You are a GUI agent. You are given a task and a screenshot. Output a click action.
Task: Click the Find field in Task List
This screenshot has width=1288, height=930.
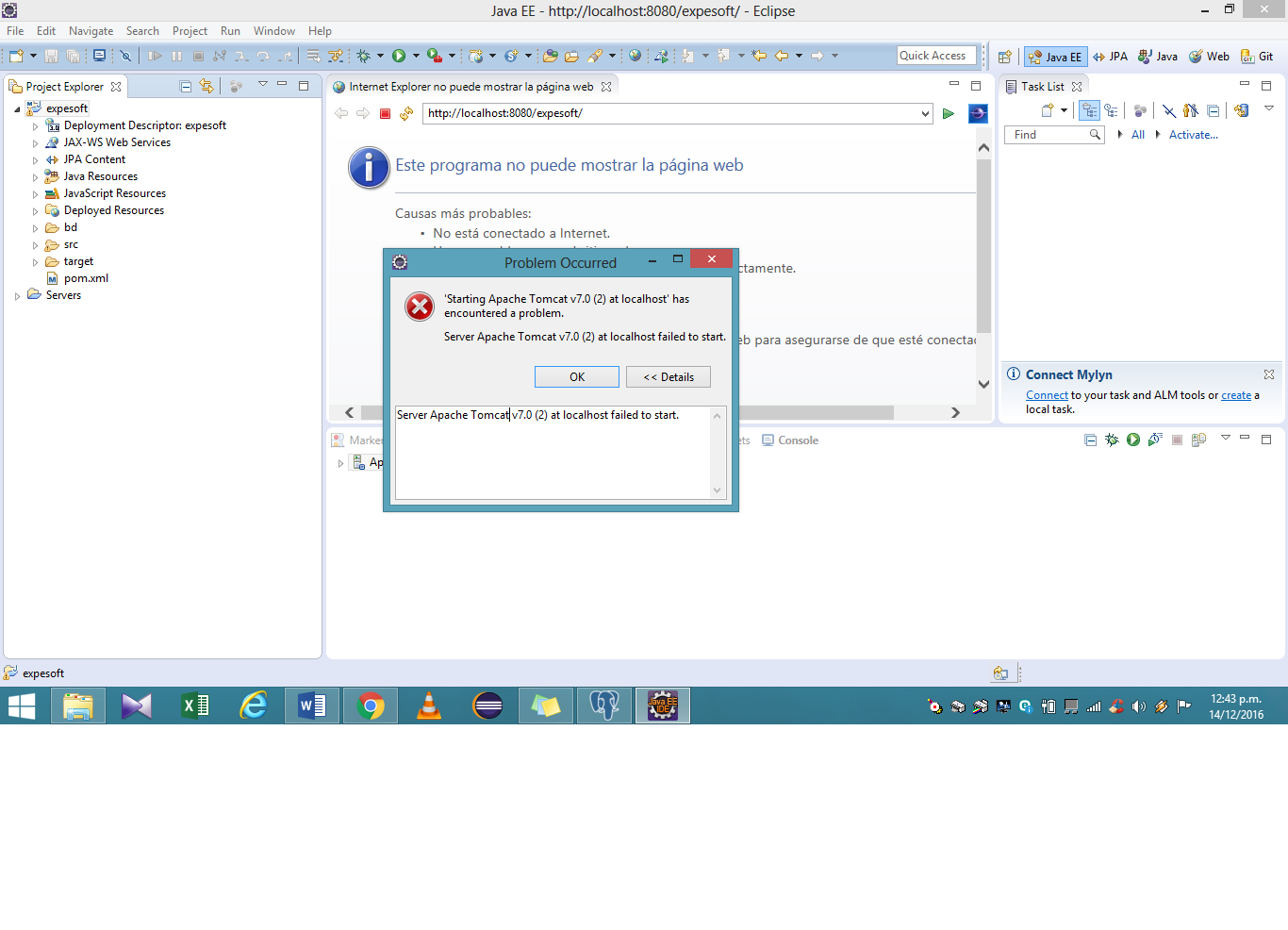pos(1054,135)
